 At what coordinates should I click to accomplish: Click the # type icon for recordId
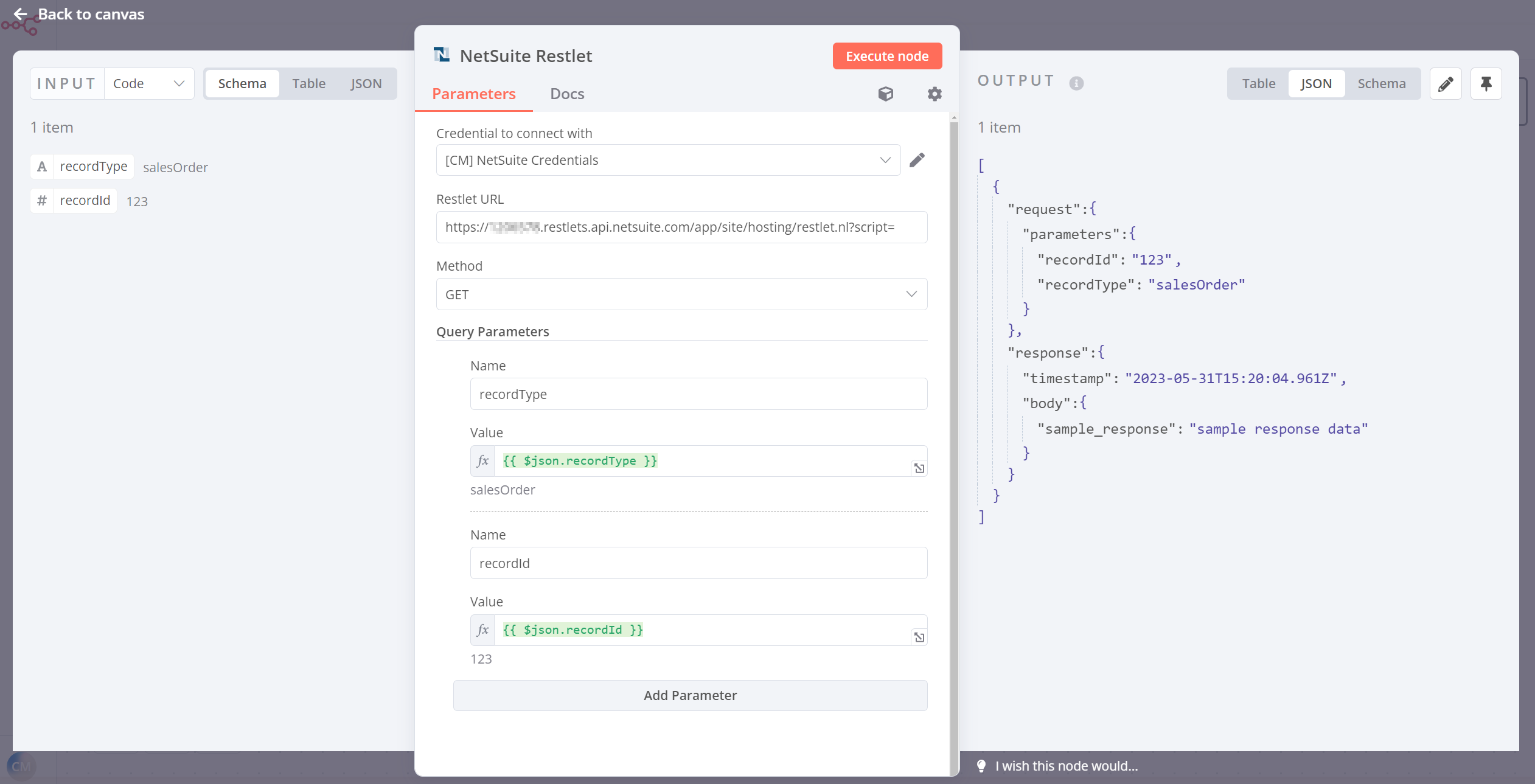(x=42, y=201)
